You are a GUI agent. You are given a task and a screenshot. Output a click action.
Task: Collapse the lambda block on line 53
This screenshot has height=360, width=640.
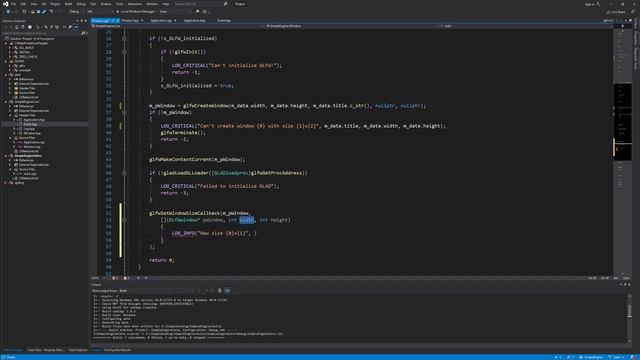pyautogui.click(x=124, y=220)
